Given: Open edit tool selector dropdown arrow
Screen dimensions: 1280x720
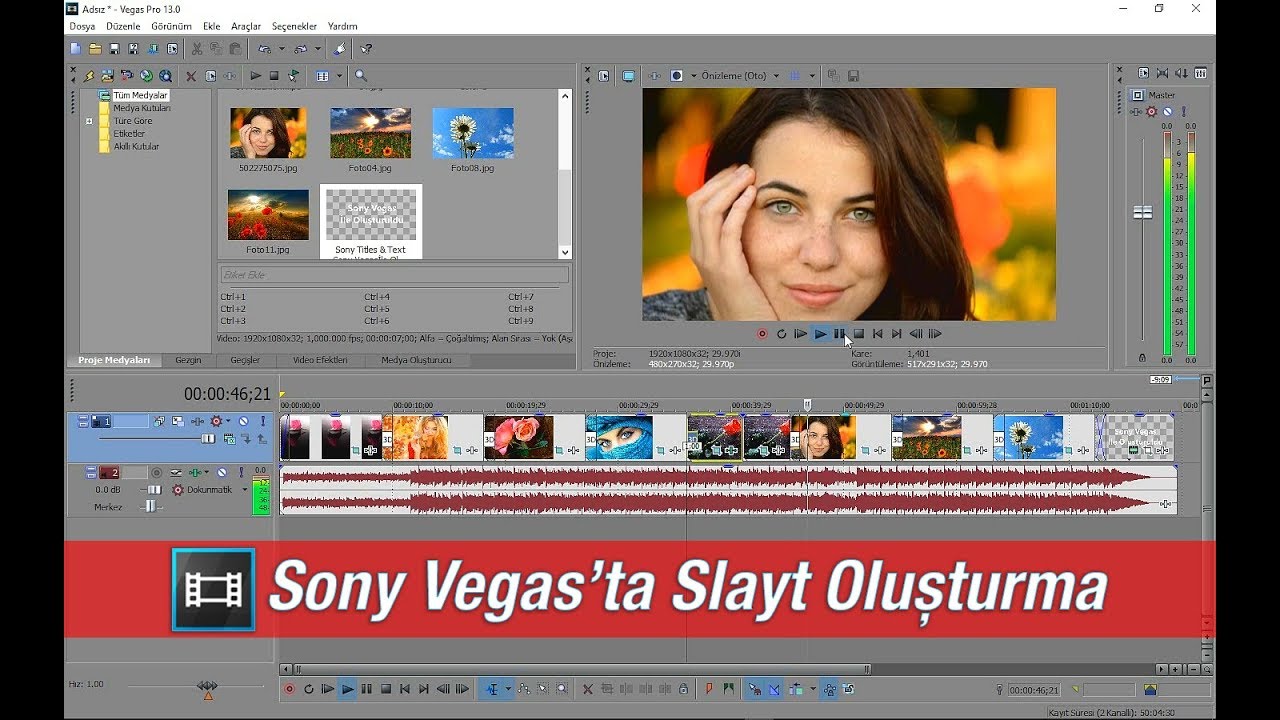Looking at the screenshot, I should tap(508, 689).
